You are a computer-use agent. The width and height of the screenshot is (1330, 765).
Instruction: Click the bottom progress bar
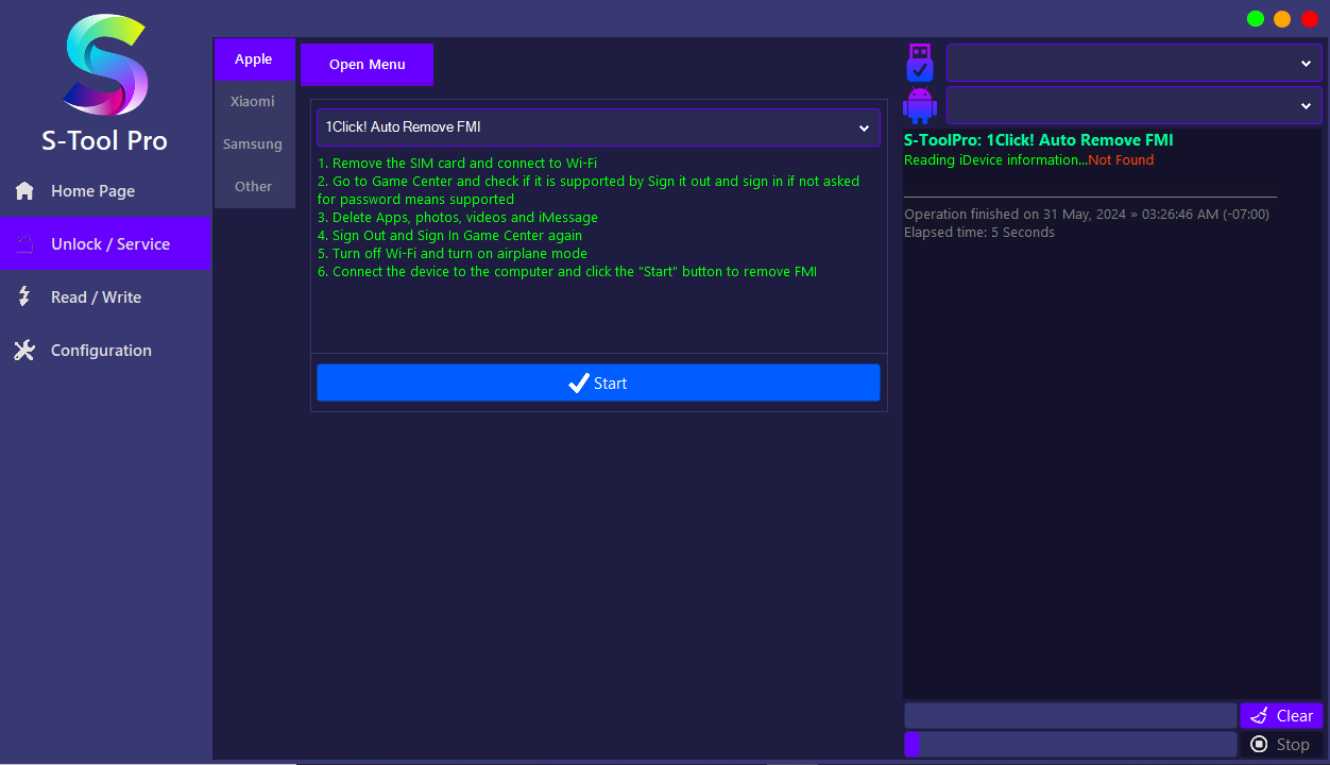(x=1070, y=744)
